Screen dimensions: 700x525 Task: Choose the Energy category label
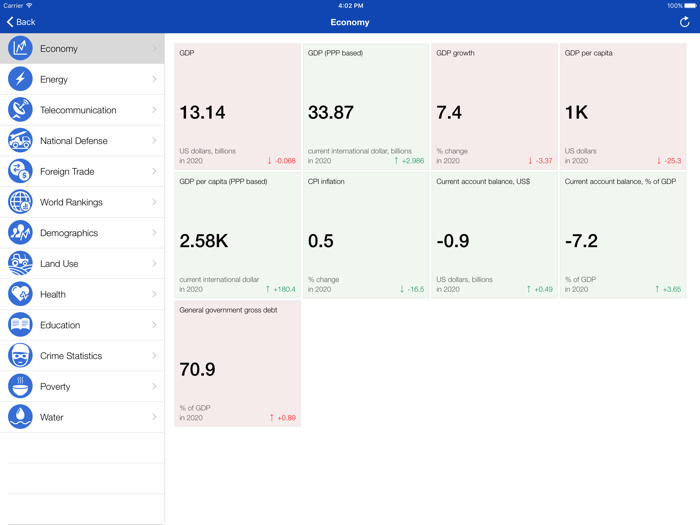pos(54,79)
